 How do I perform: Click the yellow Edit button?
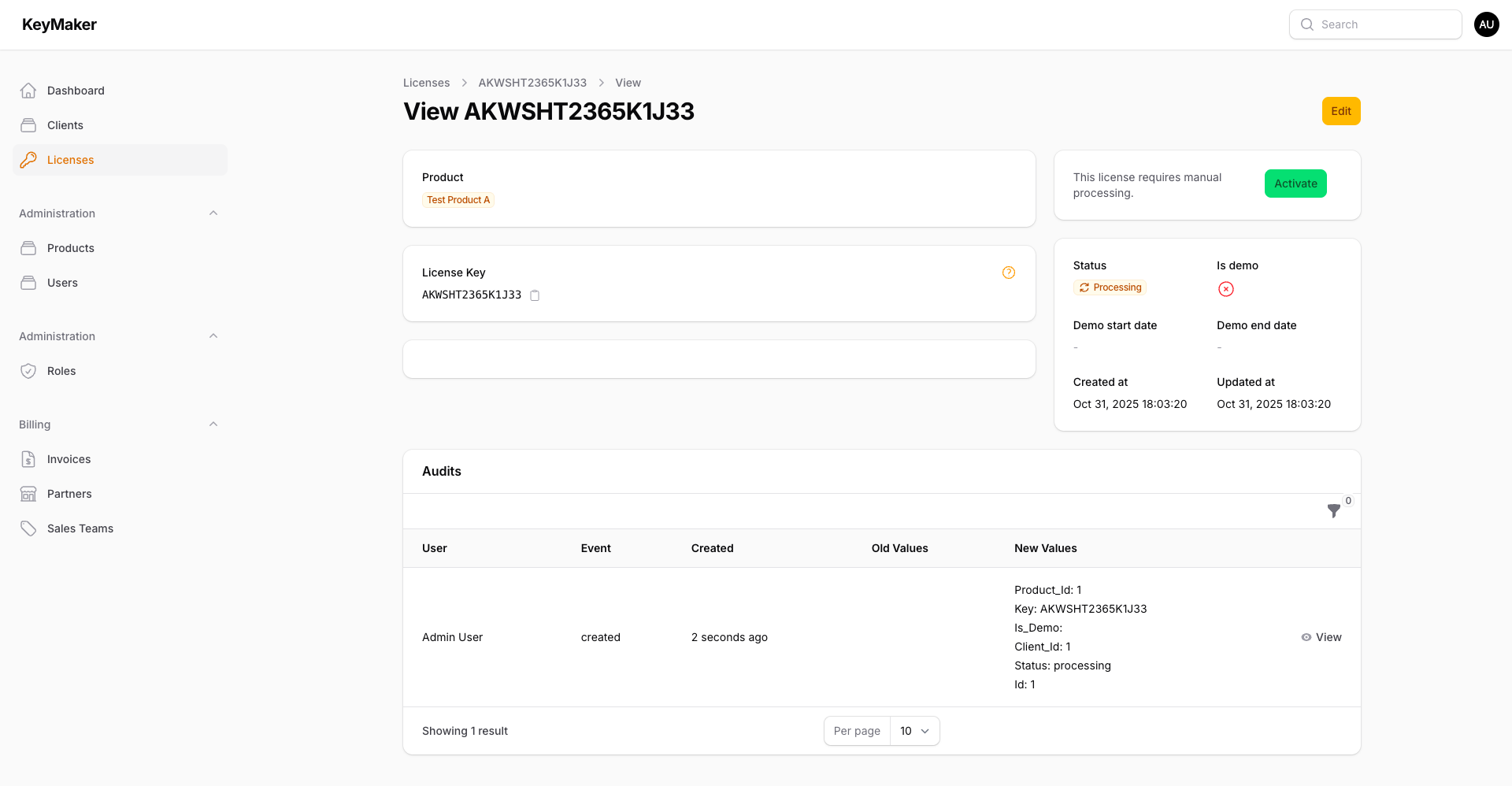coord(1340,111)
